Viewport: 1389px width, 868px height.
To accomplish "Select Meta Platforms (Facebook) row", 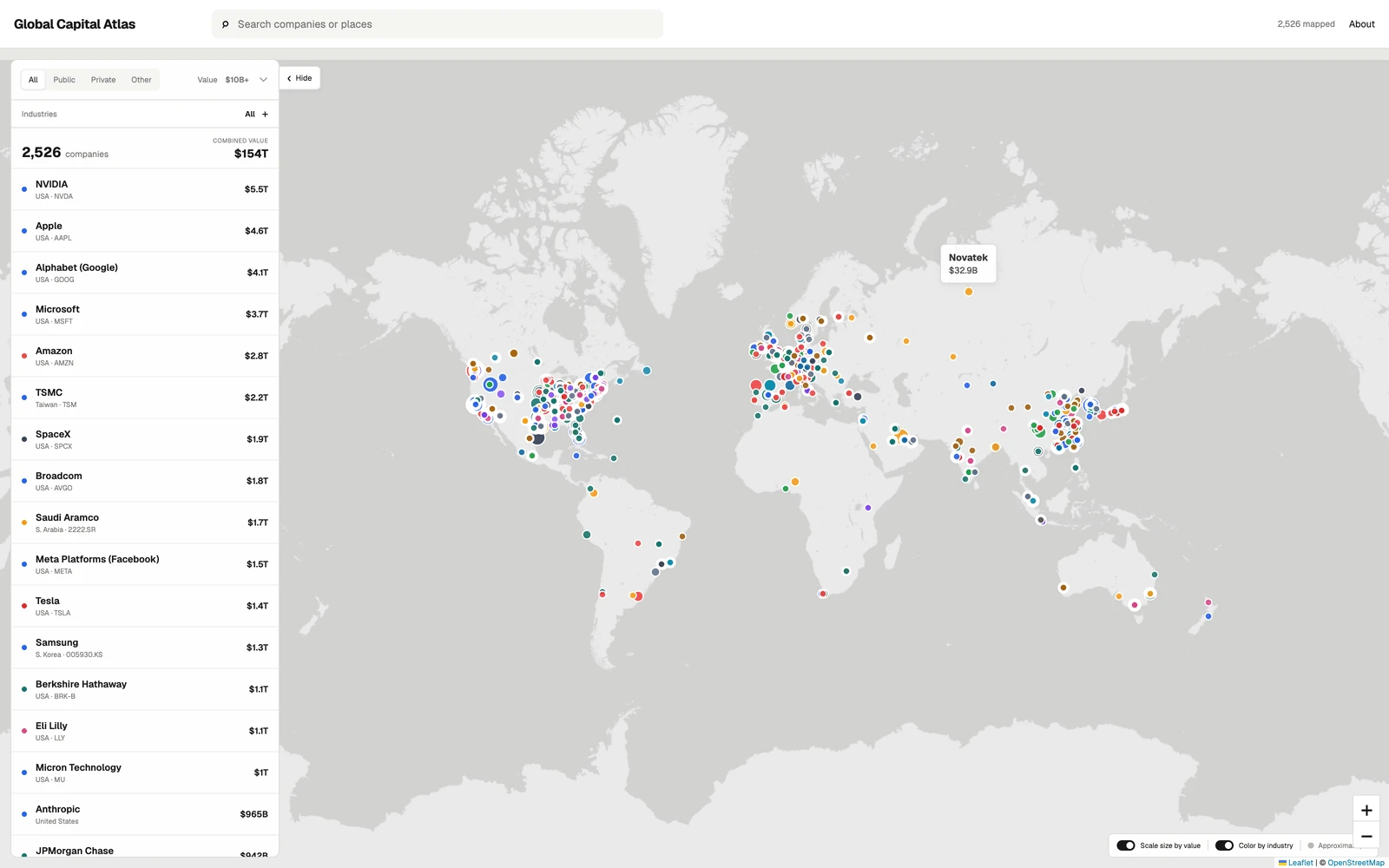I will [145, 564].
